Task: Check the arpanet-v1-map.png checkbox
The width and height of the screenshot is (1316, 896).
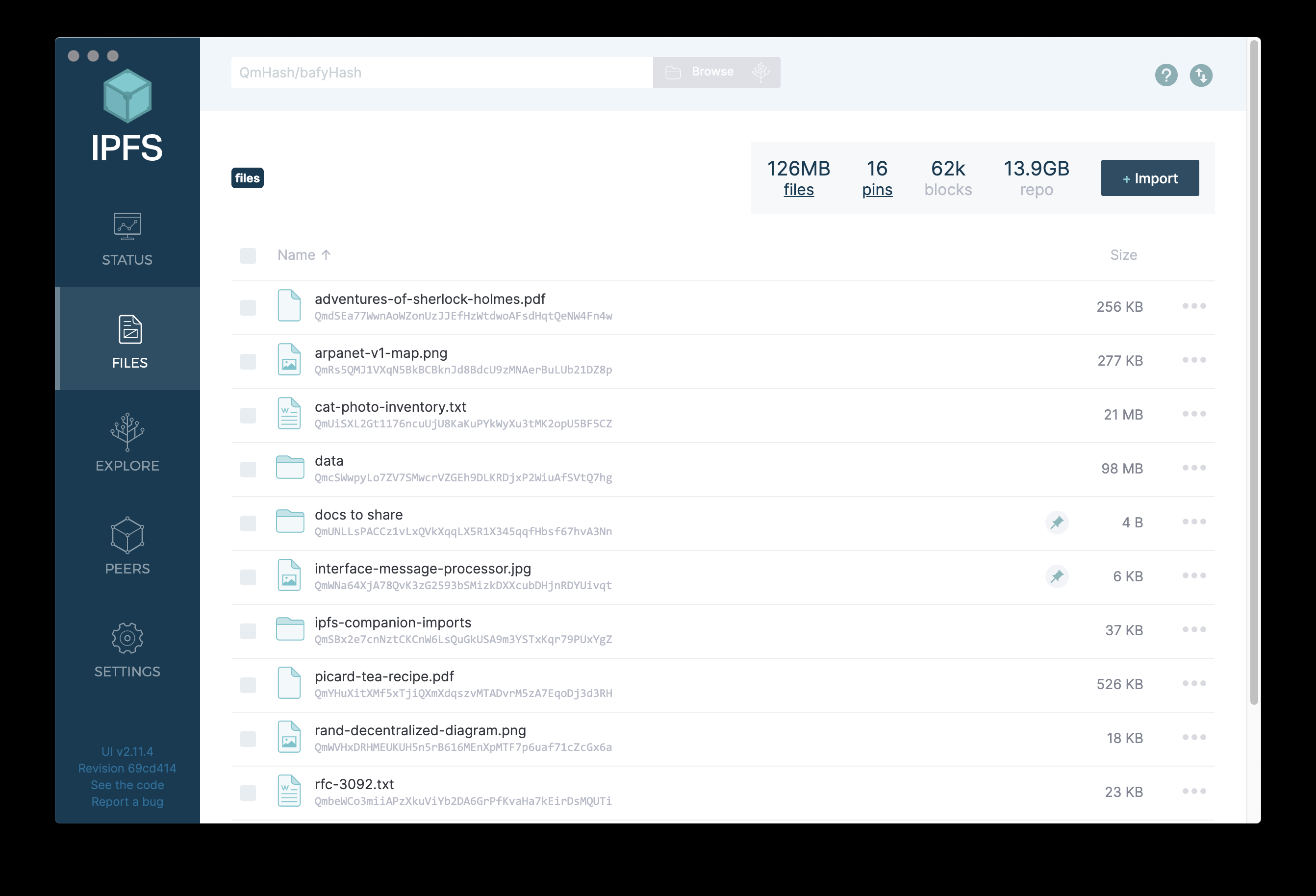Action: pyautogui.click(x=248, y=362)
